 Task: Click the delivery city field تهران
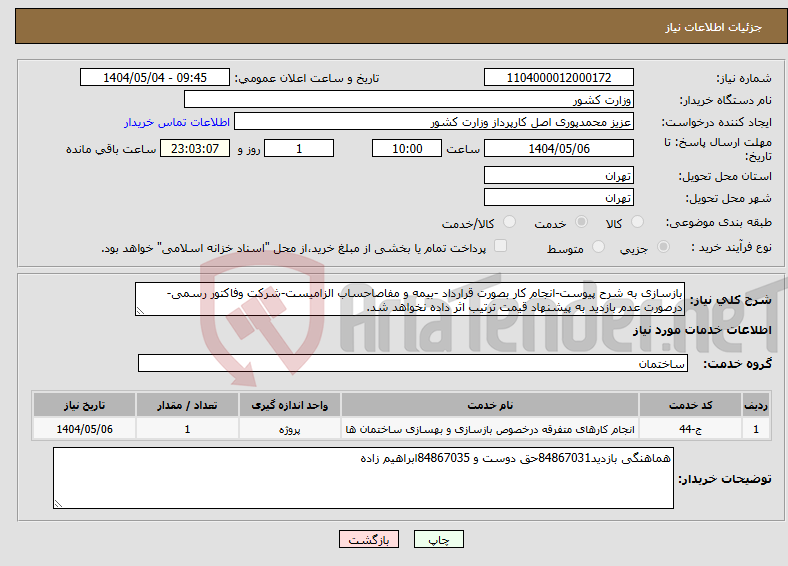[x=558, y=198]
